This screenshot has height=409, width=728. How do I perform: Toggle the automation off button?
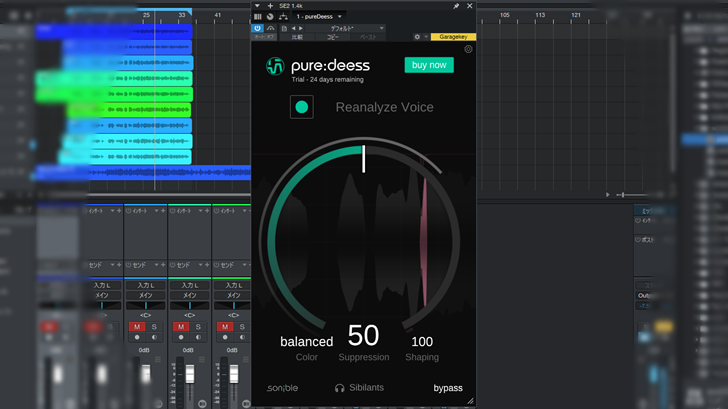pyautogui.click(x=264, y=37)
